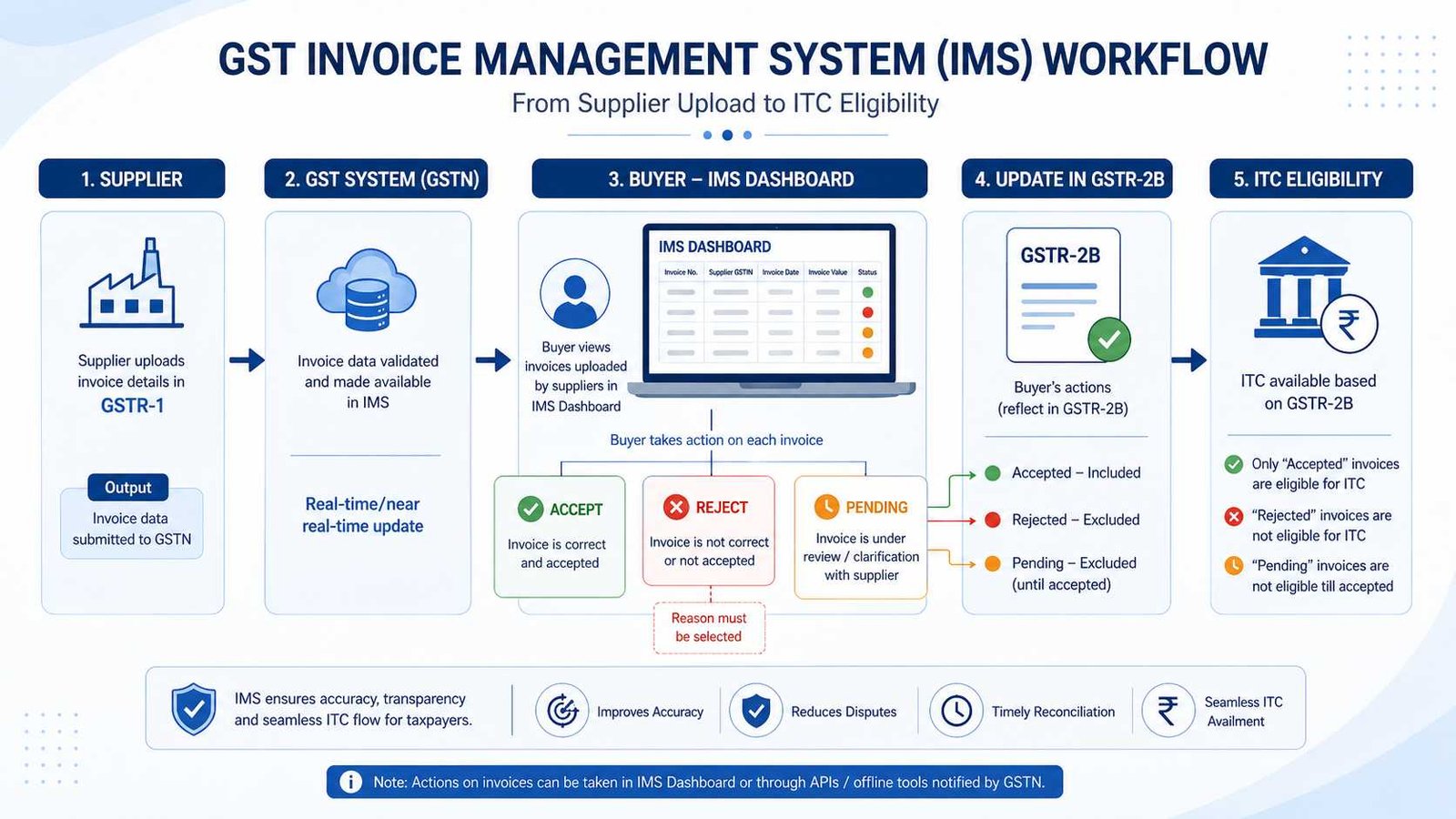Click green check beside Only Accepted invoices
The height and width of the screenshot is (819, 1456).
tap(1234, 464)
